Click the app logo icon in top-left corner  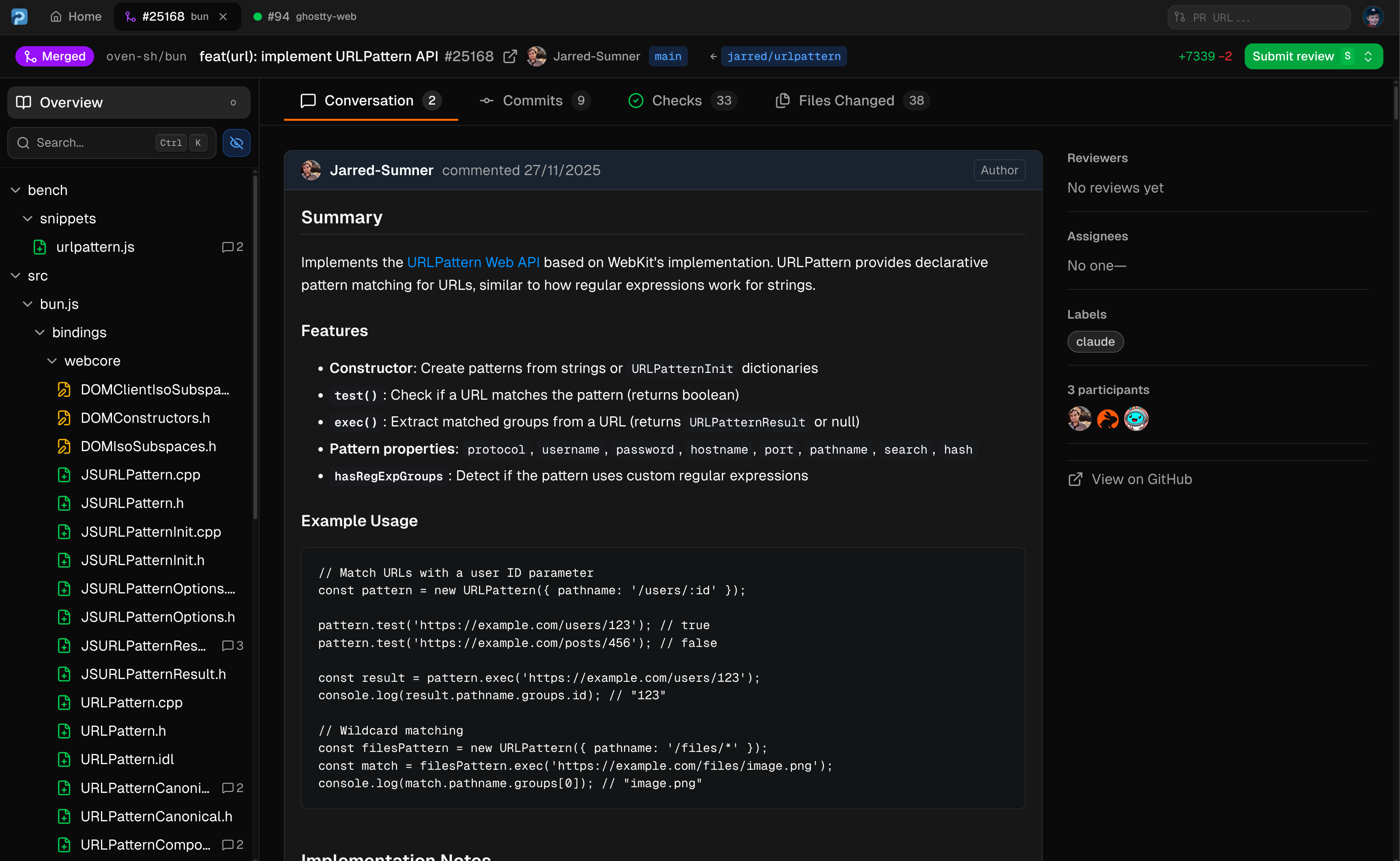pyautogui.click(x=19, y=17)
